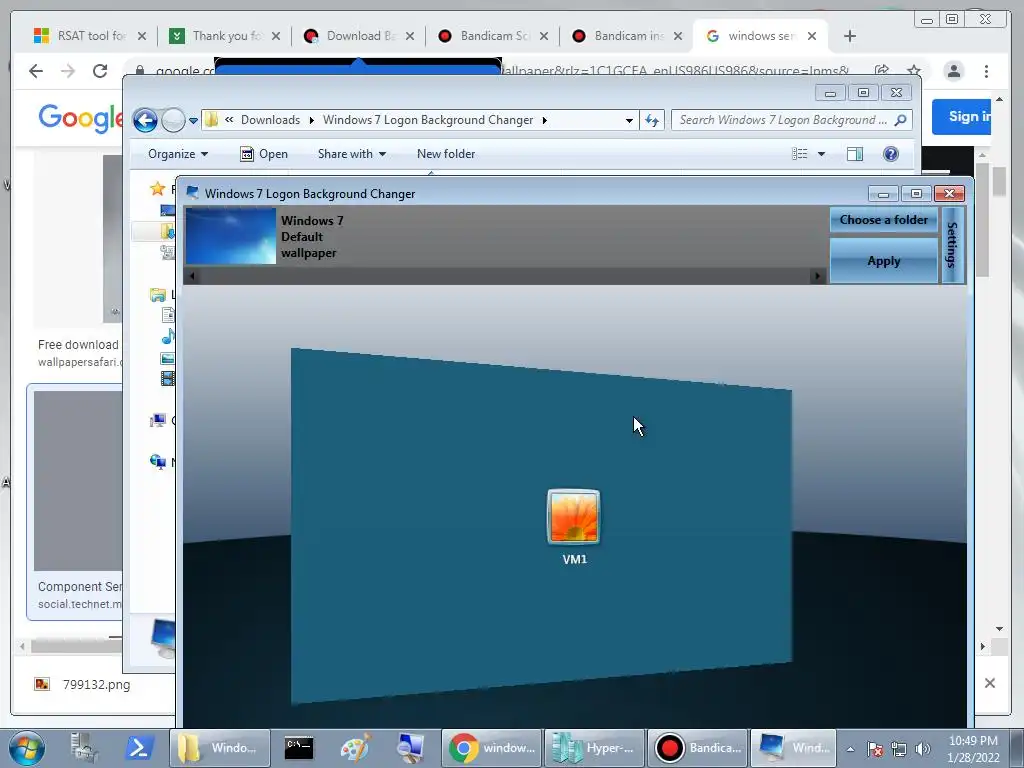
Task: Open Share with dropdown menu
Action: click(x=351, y=154)
